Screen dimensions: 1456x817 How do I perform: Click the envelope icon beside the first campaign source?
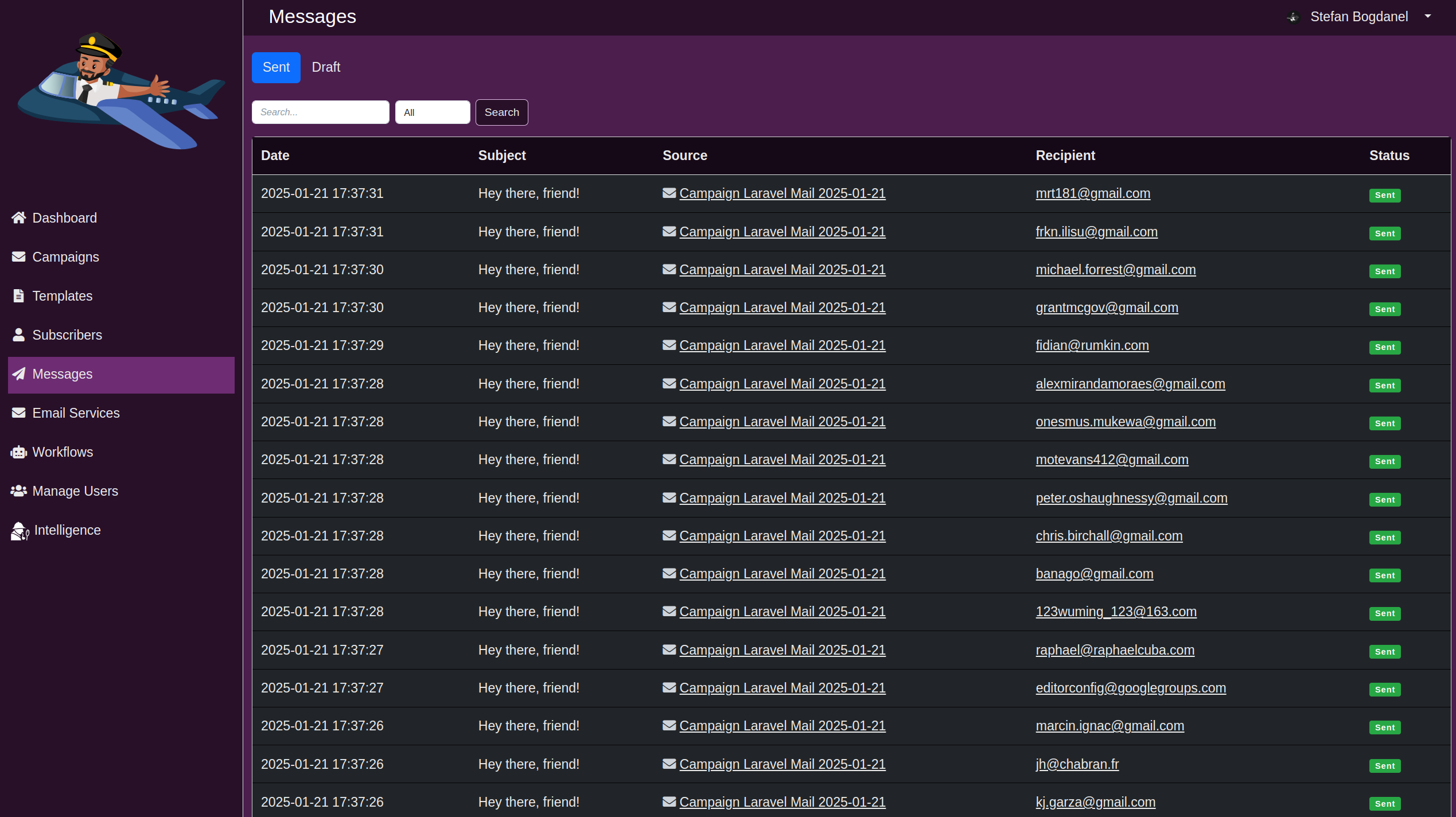[x=669, y=193]
